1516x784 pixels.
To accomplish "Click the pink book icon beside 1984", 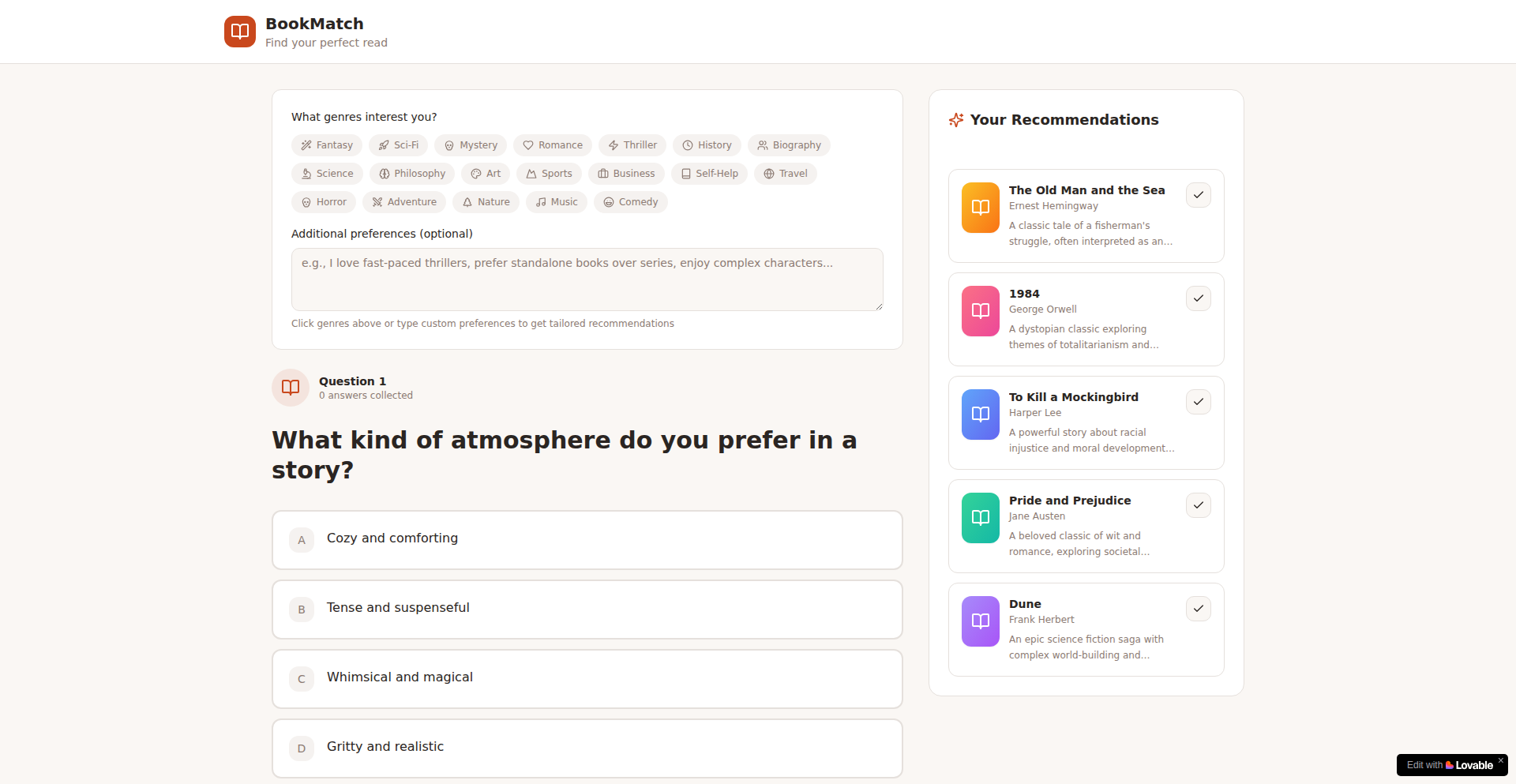I will (x=980, y=311).
